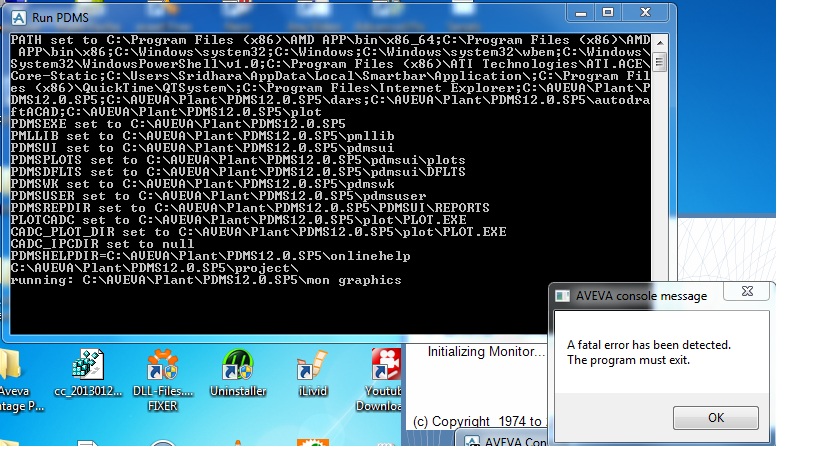This screenshot has width=819, height=460.
Task: Click the Run PDMS title bar text
Action: (x=60, y=18)
